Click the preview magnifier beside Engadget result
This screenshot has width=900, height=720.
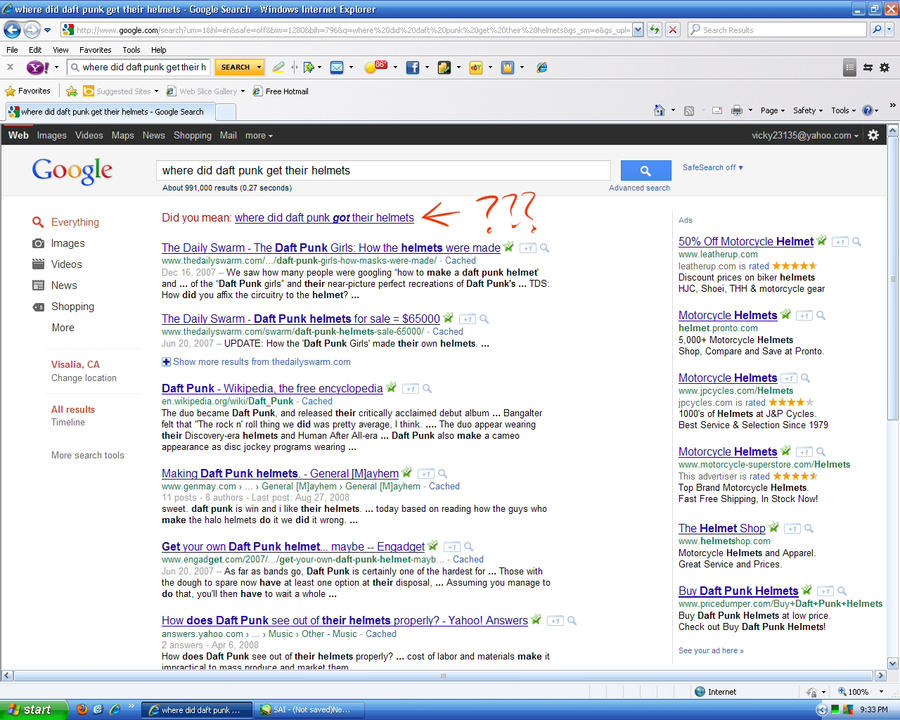pos(468,547)
